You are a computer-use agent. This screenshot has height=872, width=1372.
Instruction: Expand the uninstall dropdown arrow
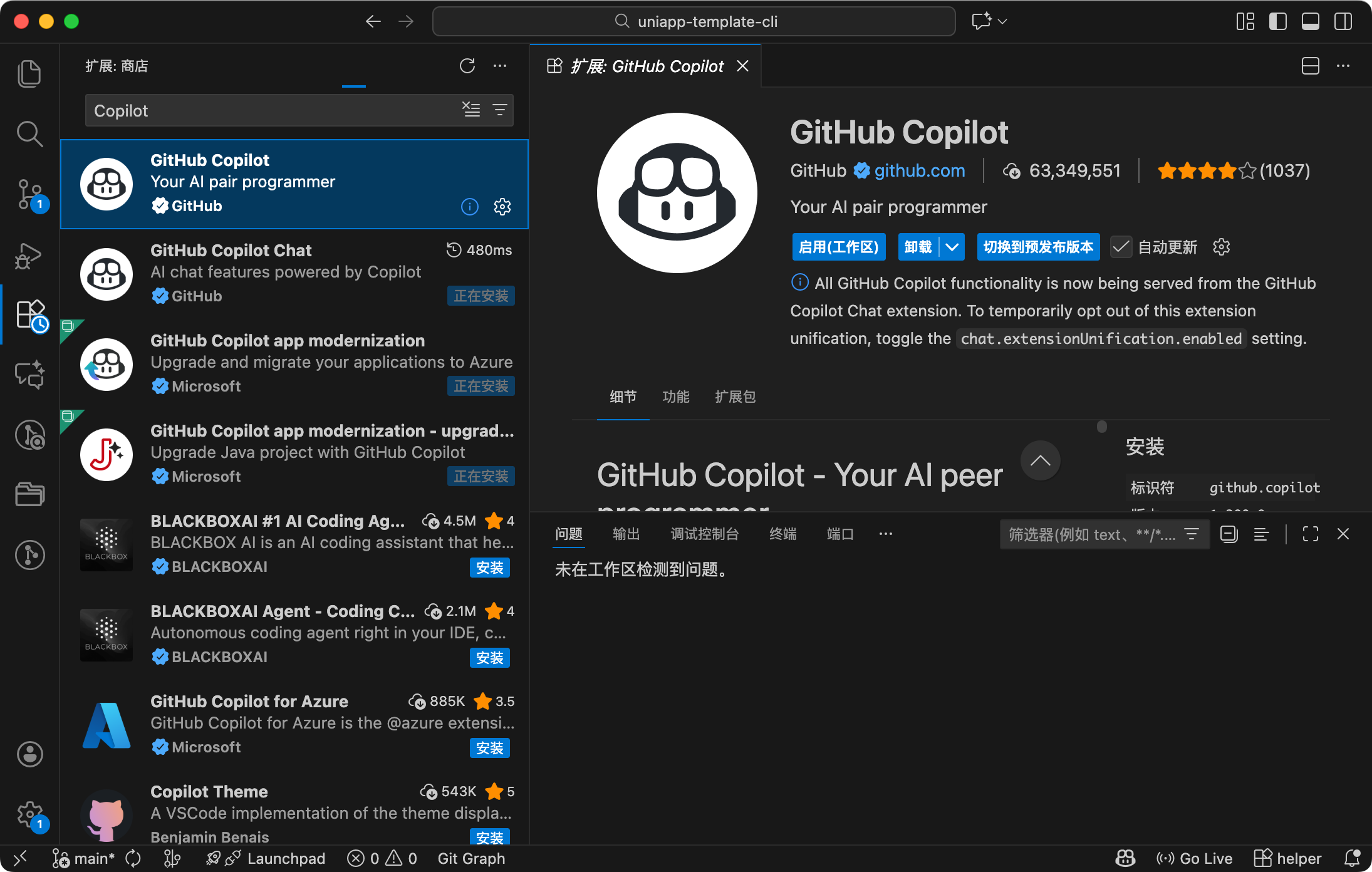(x=952, y=247)
